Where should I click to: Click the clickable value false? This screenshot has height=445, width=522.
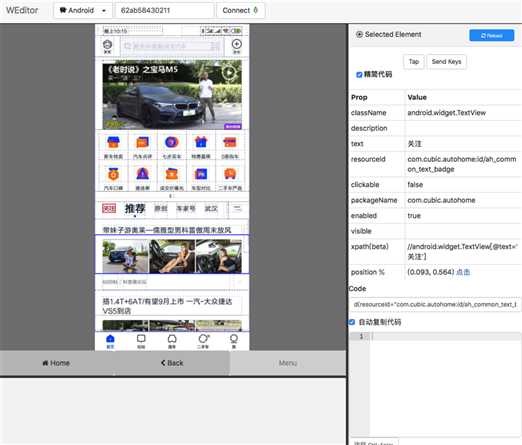415,185
